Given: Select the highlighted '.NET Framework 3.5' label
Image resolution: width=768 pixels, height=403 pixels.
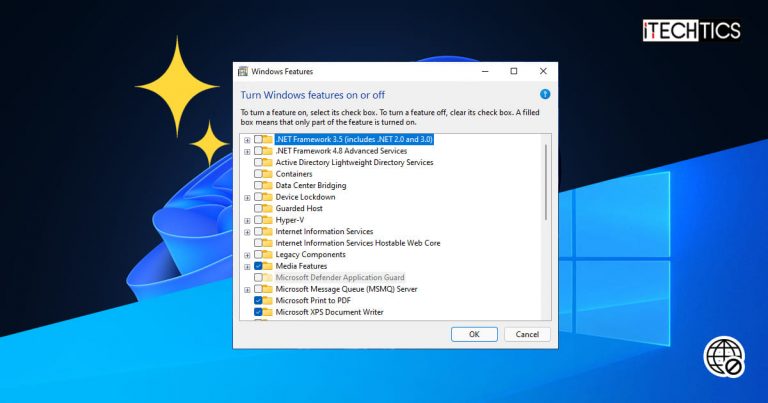Looking at the screenshot, I should tap(354, 140).
